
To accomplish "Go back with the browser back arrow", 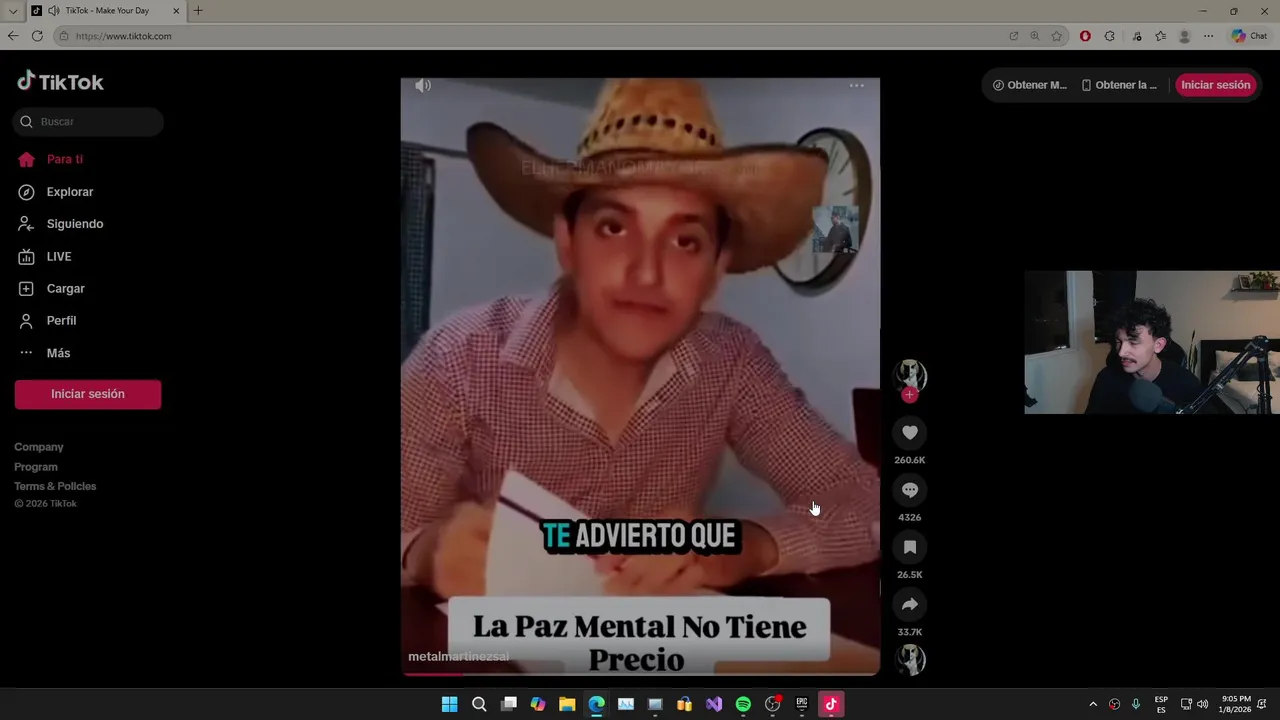I will 13,36.
